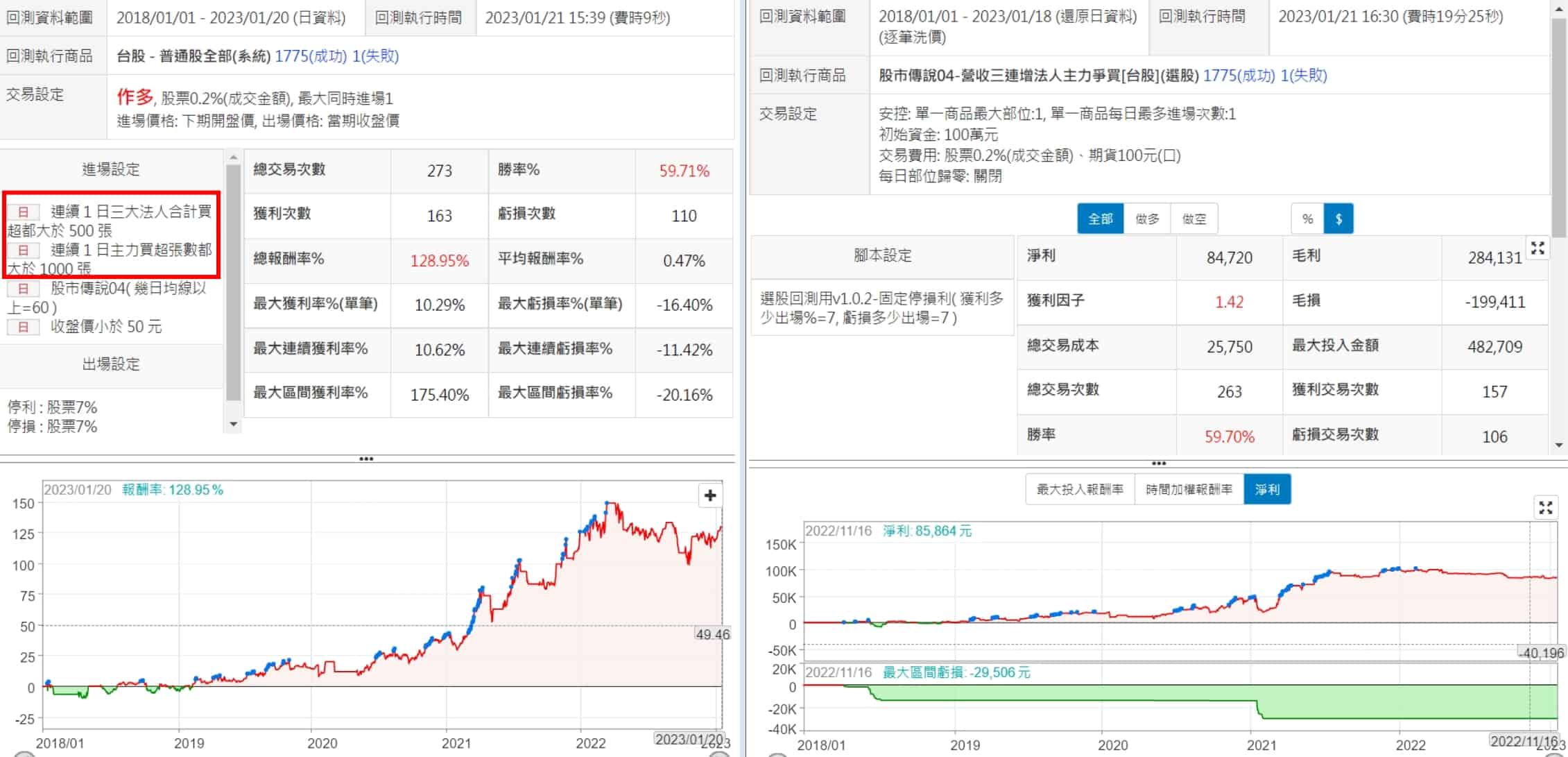Switch statistics display to dollar ($)

tap(1338, 219)
